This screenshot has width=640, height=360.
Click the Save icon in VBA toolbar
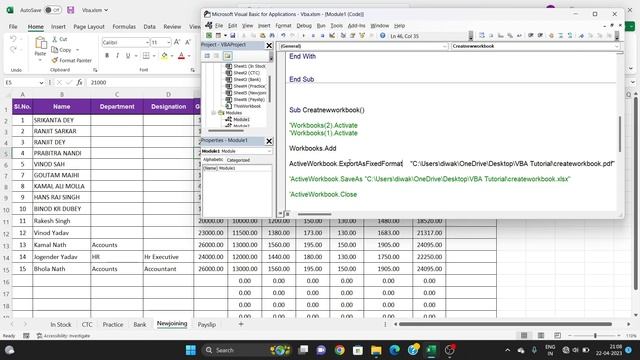[x=233, y=36]
